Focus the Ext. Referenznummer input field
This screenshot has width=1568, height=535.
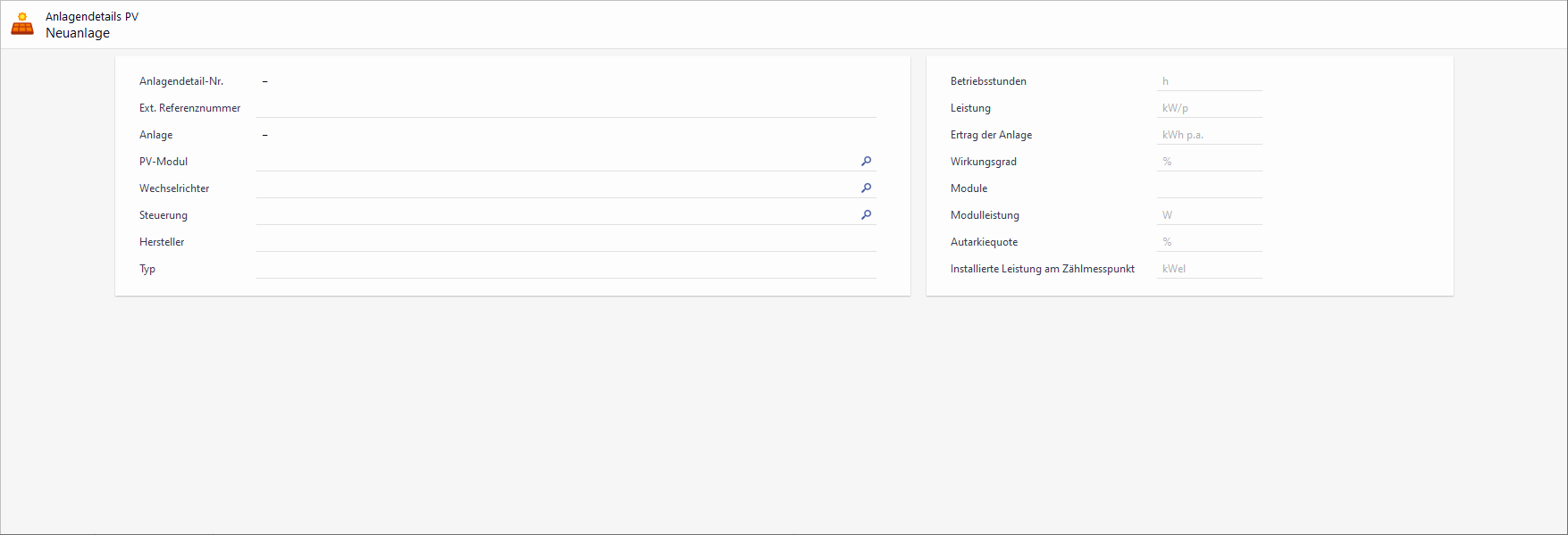[x=565, y=108]
